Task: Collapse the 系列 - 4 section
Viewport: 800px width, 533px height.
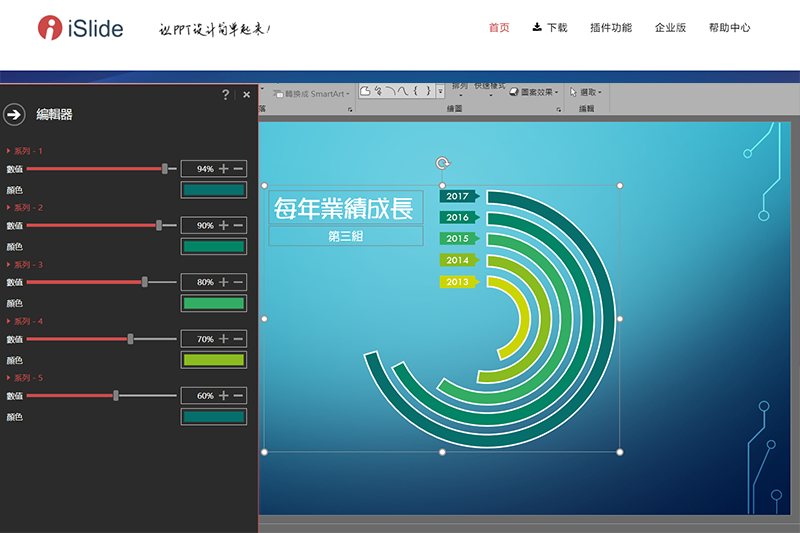Action: [8, 321]
